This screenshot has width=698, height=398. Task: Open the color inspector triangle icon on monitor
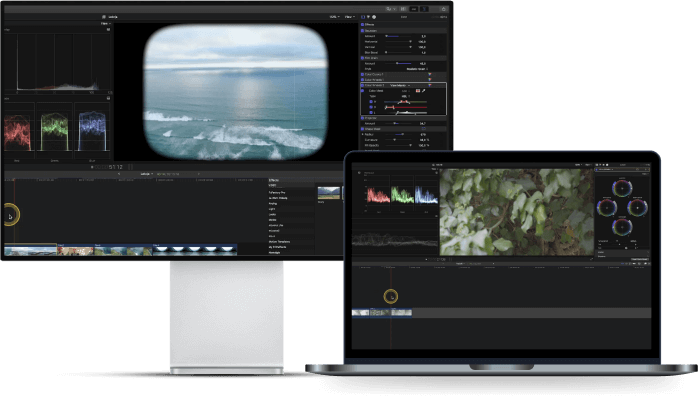click(x=368, y=17)
